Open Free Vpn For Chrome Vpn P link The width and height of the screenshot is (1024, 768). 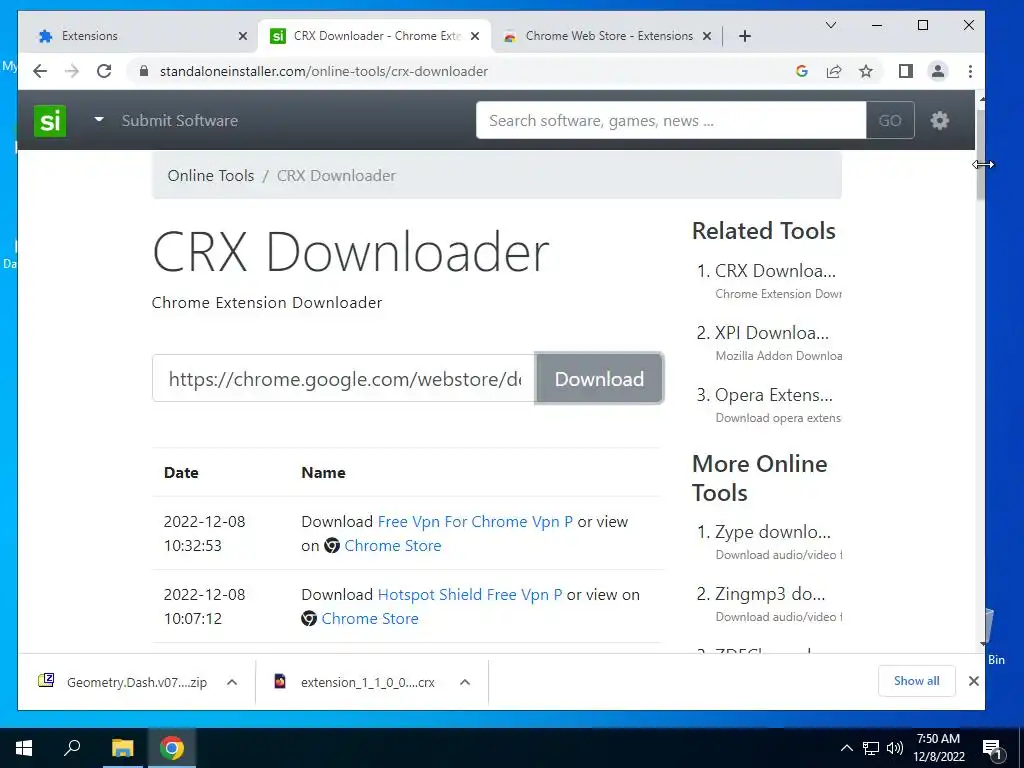475,522
